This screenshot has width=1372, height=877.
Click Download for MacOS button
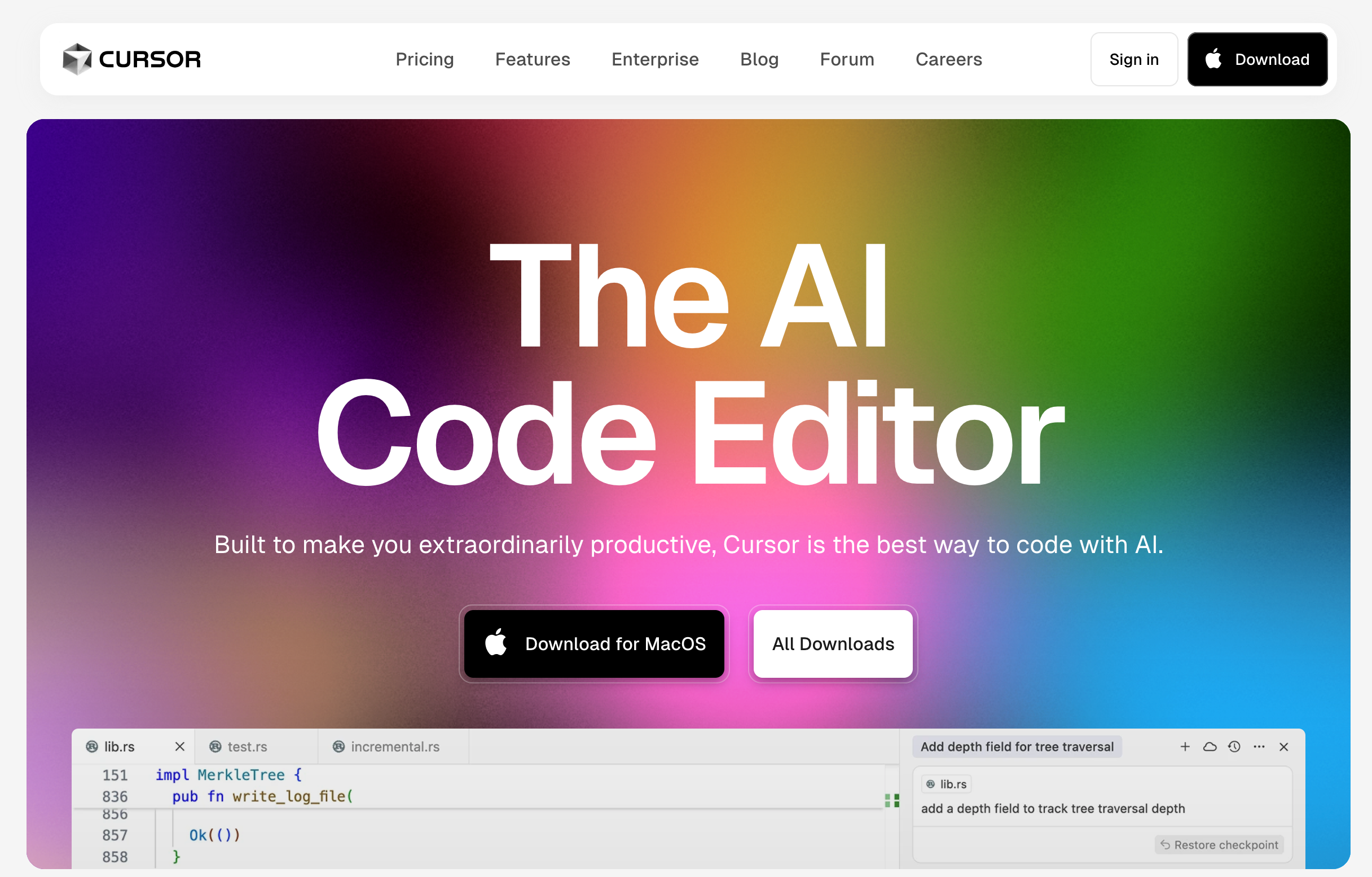[x=593, y=644]
